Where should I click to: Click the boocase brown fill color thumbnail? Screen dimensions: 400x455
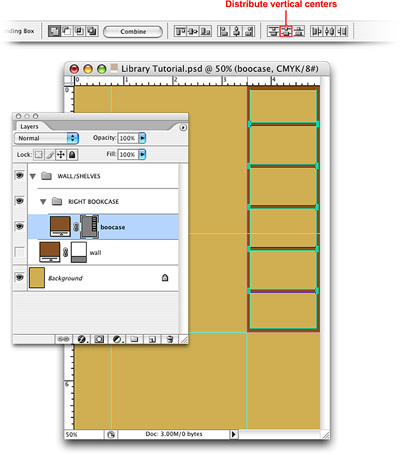pyautogui.click(x=60, y=226)
